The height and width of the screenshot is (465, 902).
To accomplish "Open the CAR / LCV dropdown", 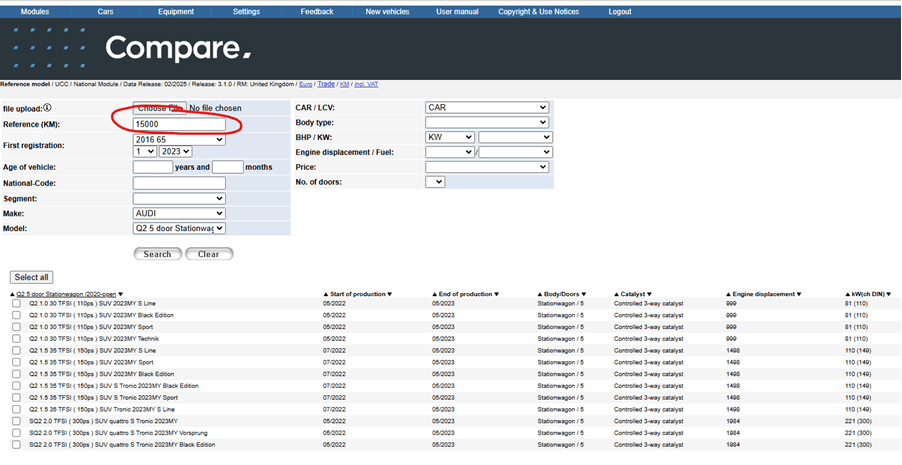I will point(487,107).
